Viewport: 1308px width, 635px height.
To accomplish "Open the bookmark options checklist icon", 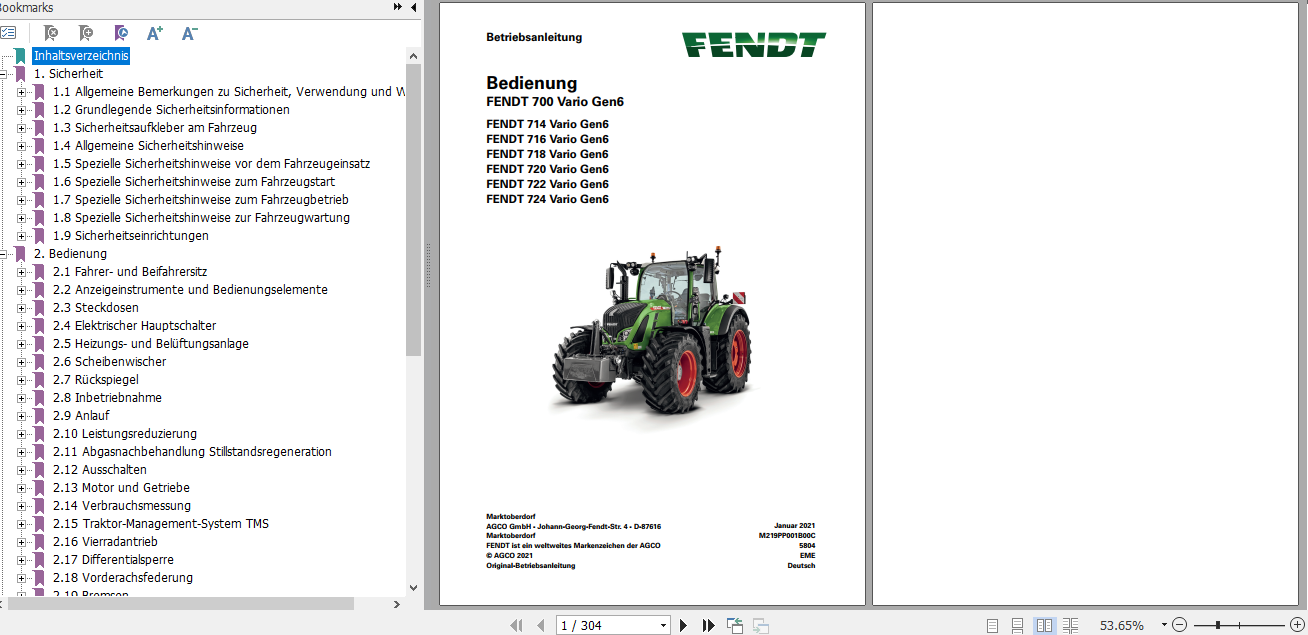I will (8, 33).
